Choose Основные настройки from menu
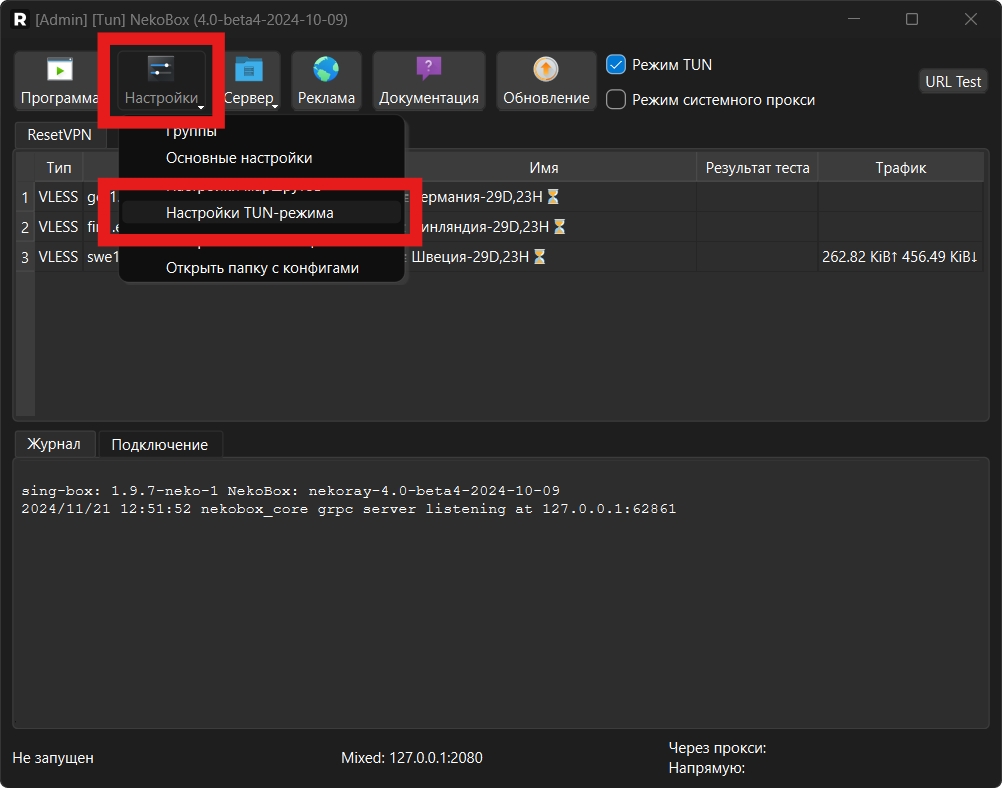Screen dimensions: 1002x788 [239, 158]
